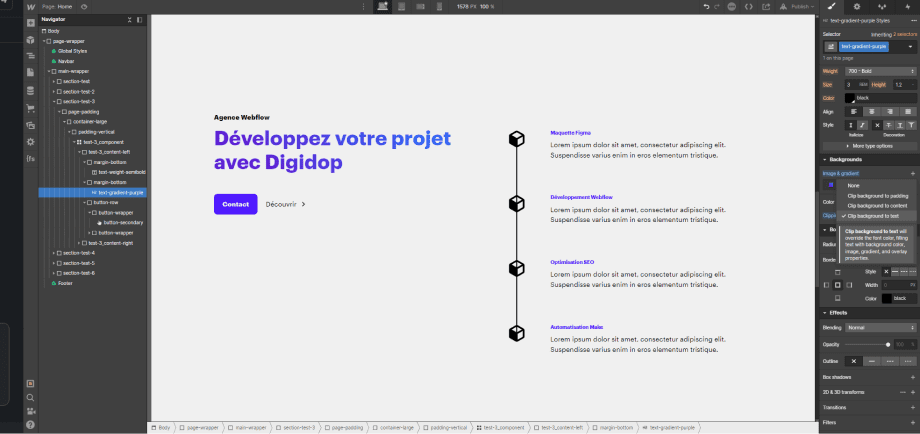
Task: Click the Contact button on canvas
Action: point(235,204)
